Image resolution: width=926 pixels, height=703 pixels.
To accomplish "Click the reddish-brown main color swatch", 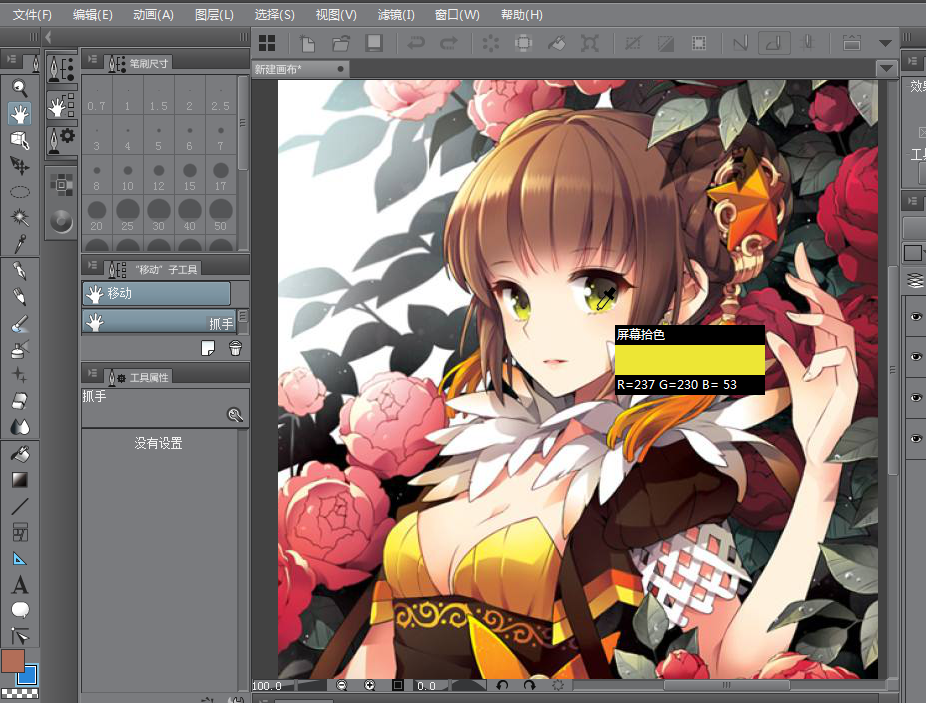I will pyautogui.click(x=13, y=660).
